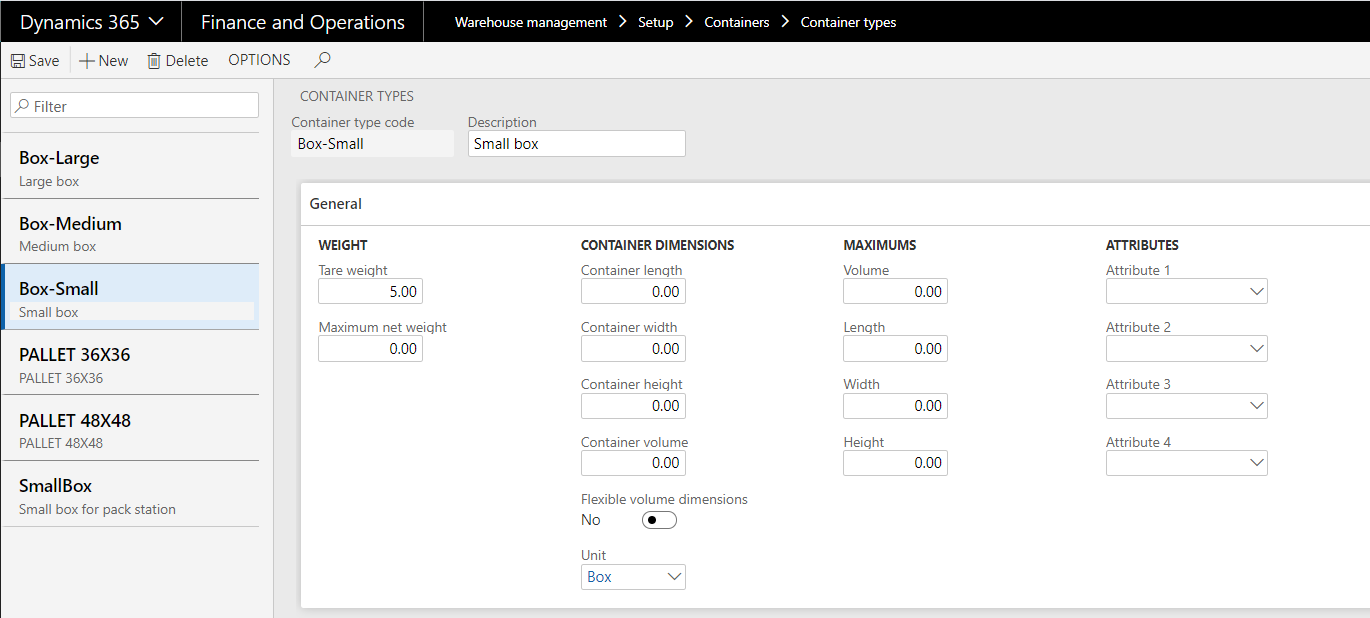Click the Containers breadcrumb link
1370x618 pixels.
coord(736,22)
